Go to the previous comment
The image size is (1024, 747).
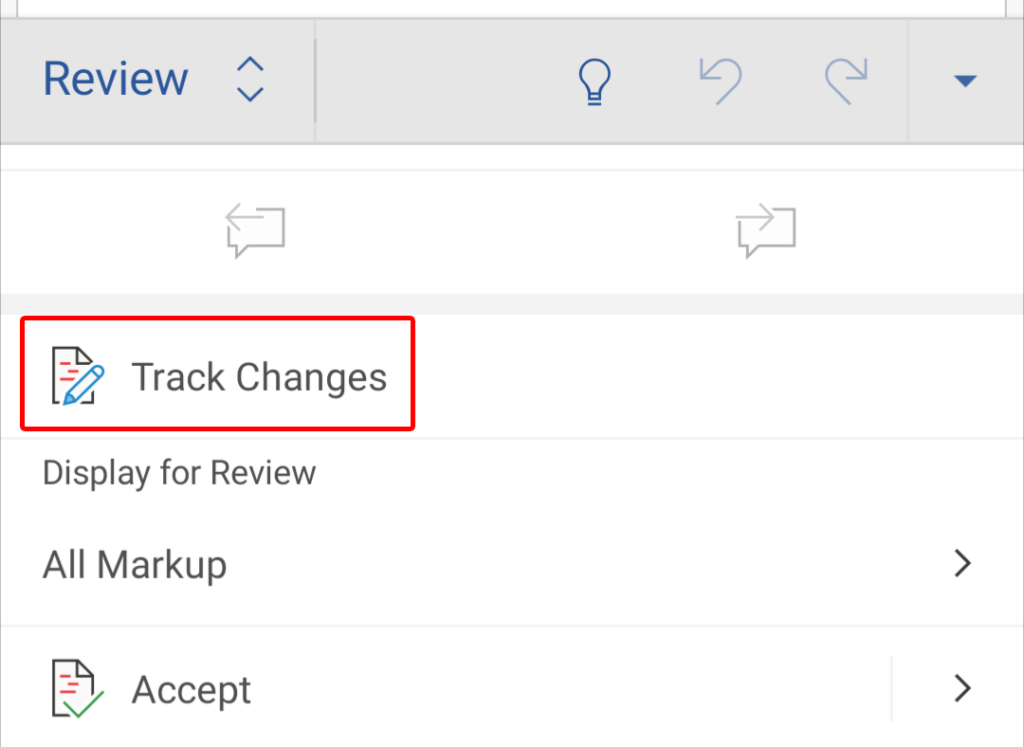pyautogui.click(x=256, y=231)
